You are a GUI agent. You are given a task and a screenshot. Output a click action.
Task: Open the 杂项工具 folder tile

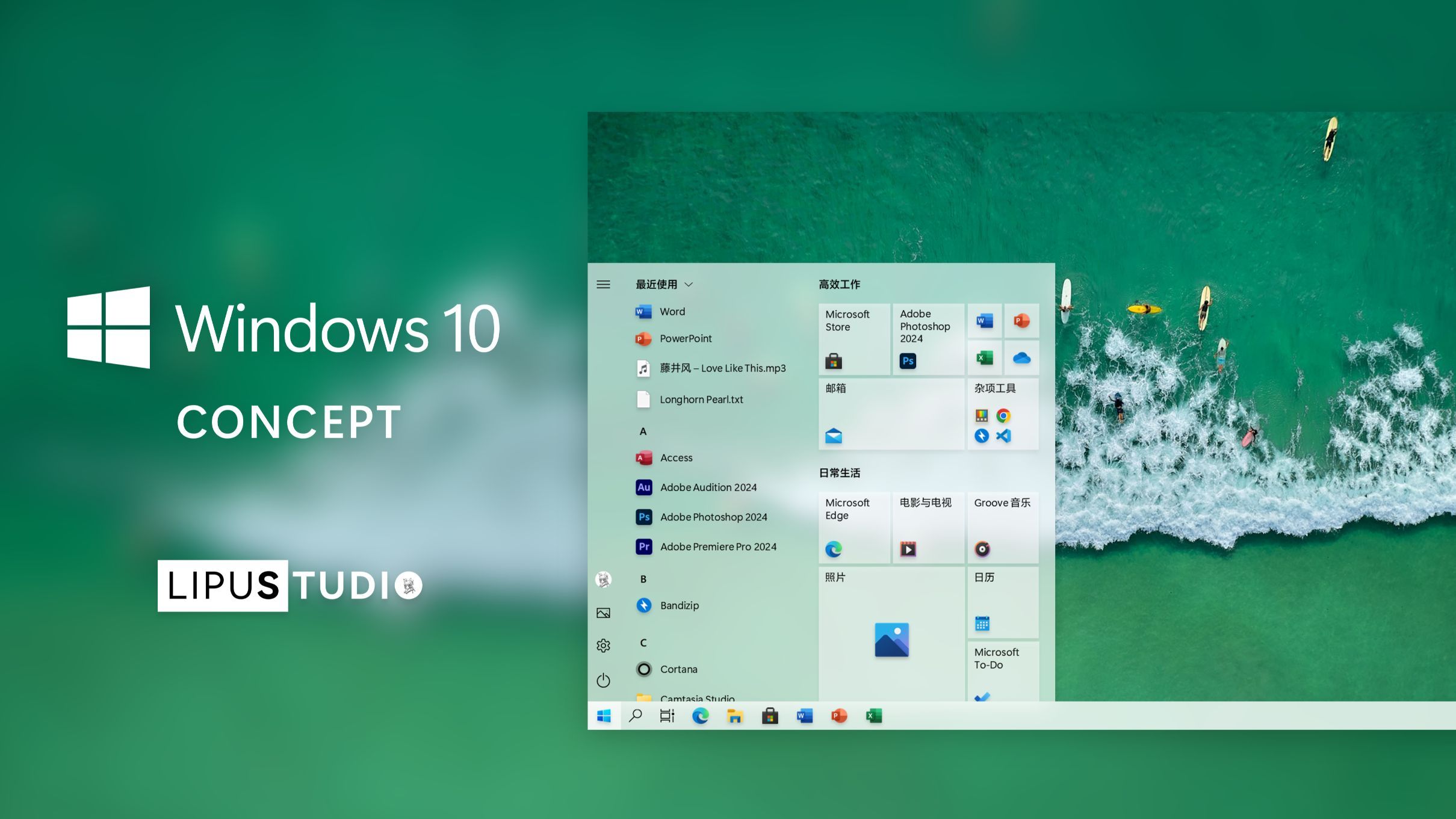pos(1003,414)
